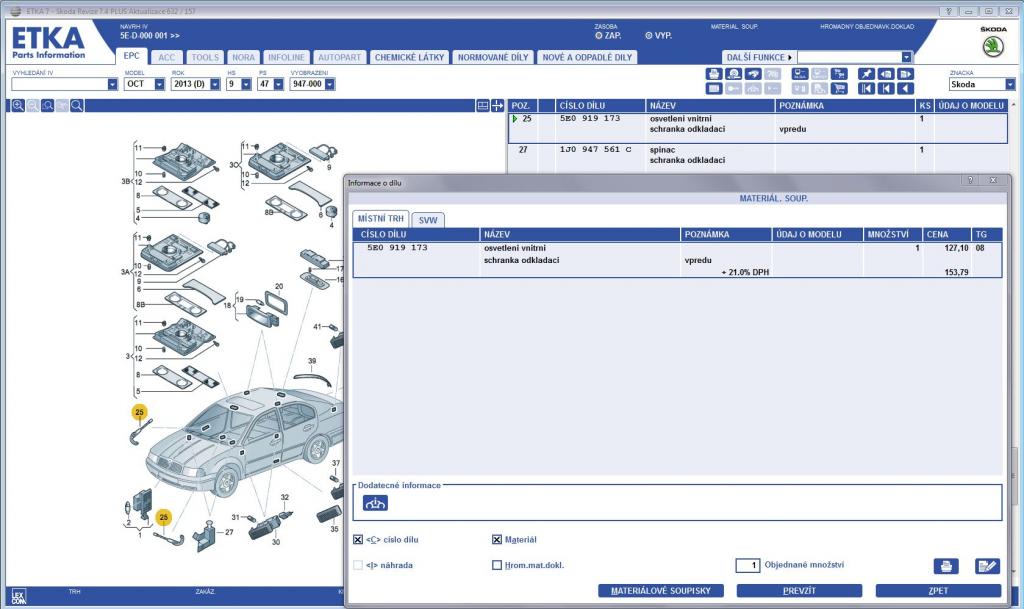Click the next page icon with right arrow
The image size is (1024, 609).
pyautogui.click(x=905, y=74)
